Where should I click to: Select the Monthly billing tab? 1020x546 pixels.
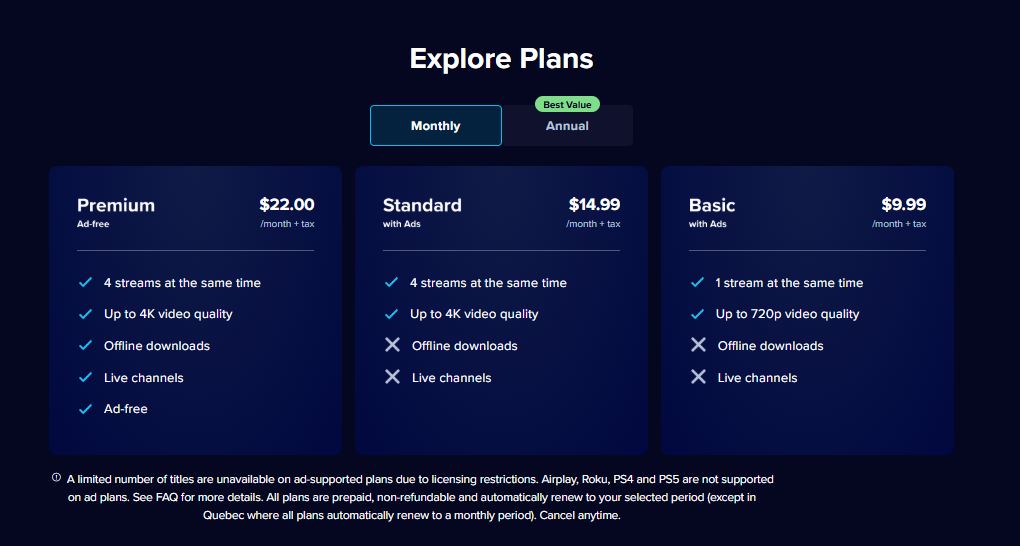435,126
